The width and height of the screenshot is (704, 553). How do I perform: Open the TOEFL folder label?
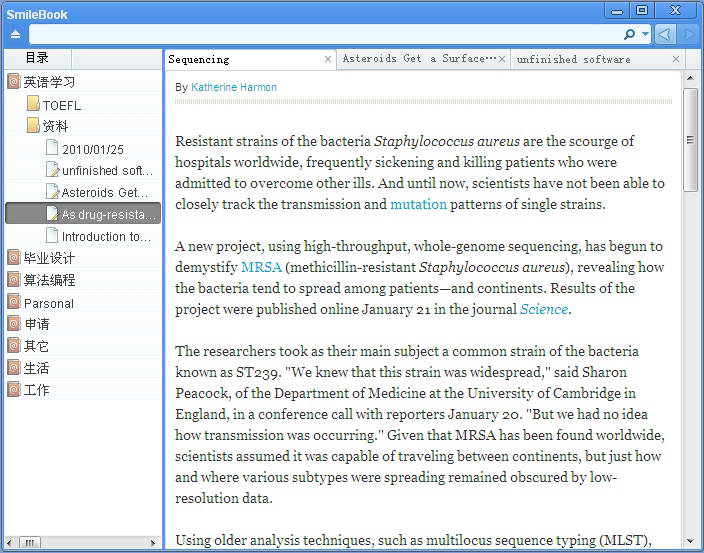coord(62,105)
